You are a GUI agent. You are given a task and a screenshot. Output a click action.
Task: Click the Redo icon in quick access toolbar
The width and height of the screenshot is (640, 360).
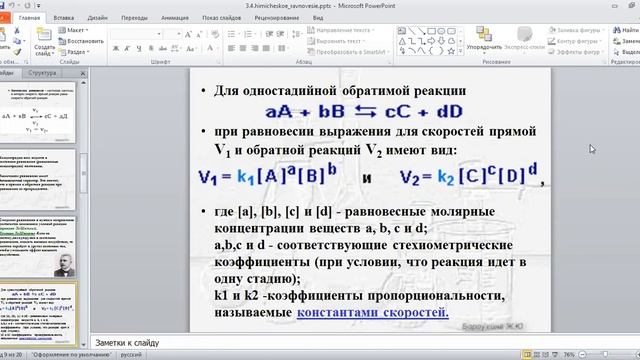(x=27, y=5)
